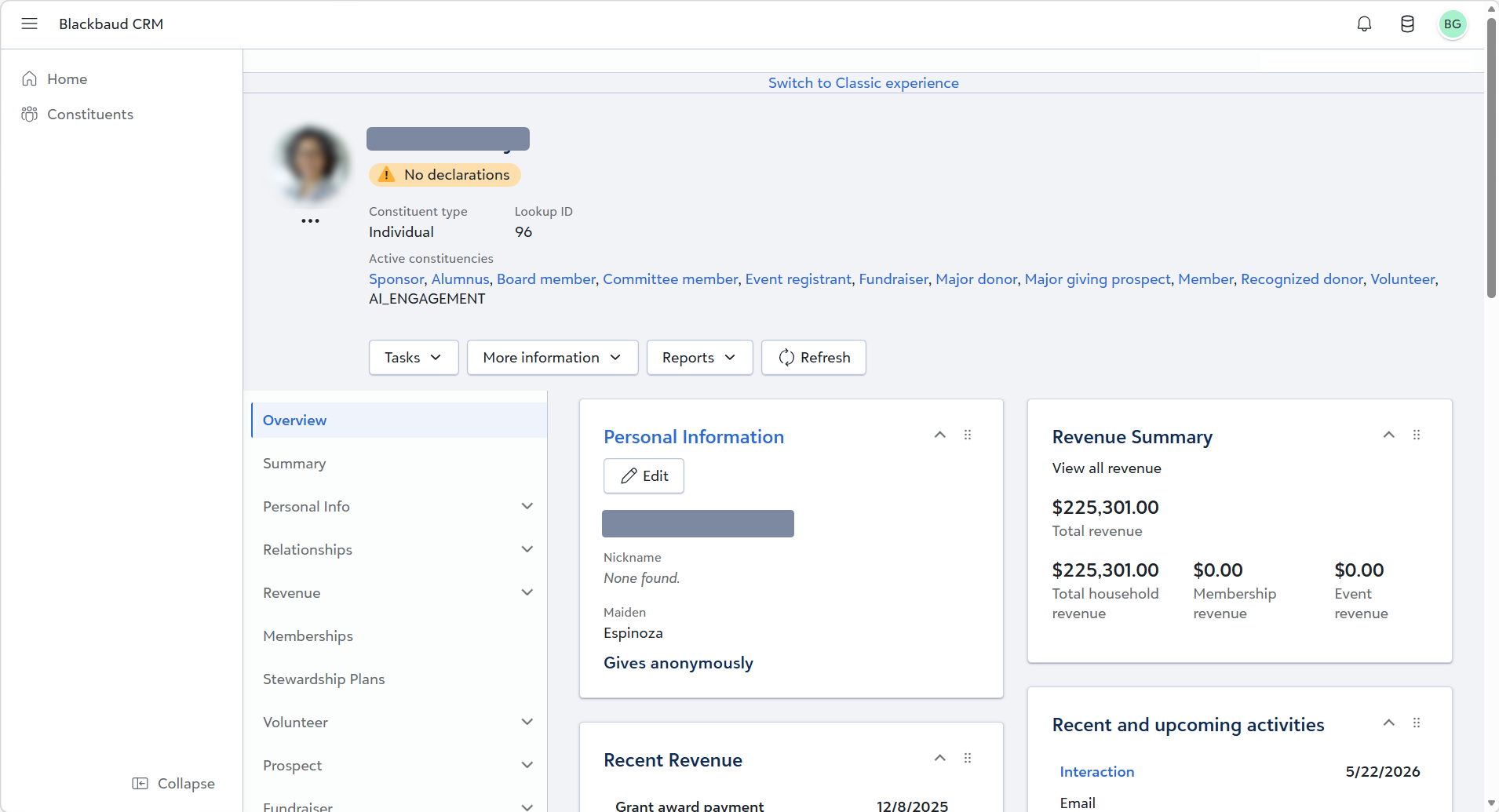Image resolution: width=1499 pixels, height=812 pixels.
Task: Expand the Prospect section chevron
Action: (x=527, y=765)
